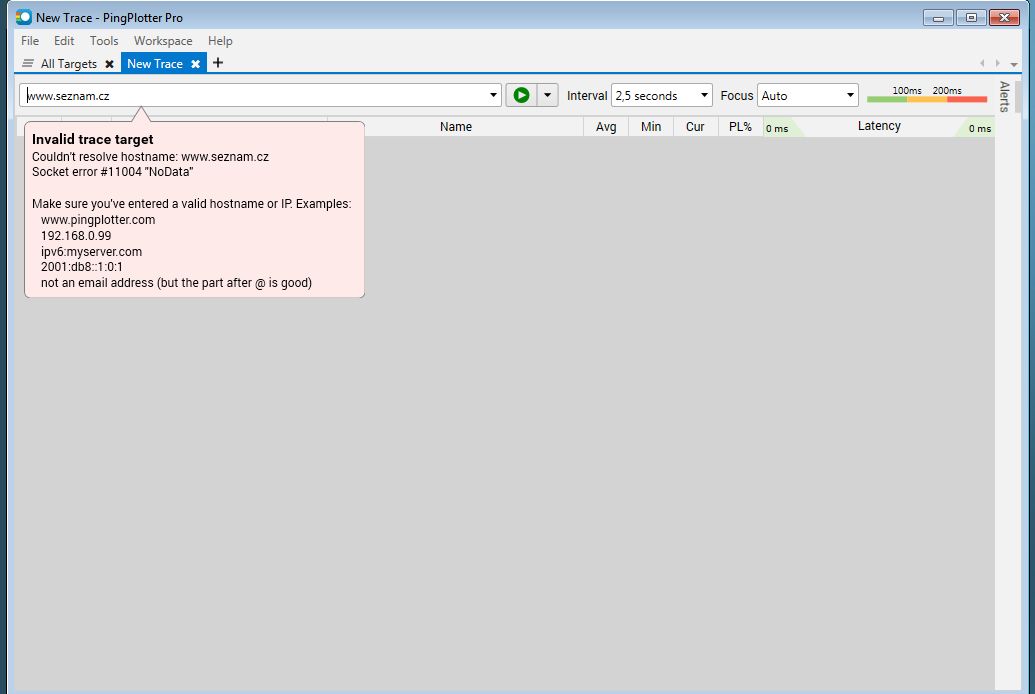Close the All Targets tab
The width and height of the screenshot is (1035, 694).
110,64
